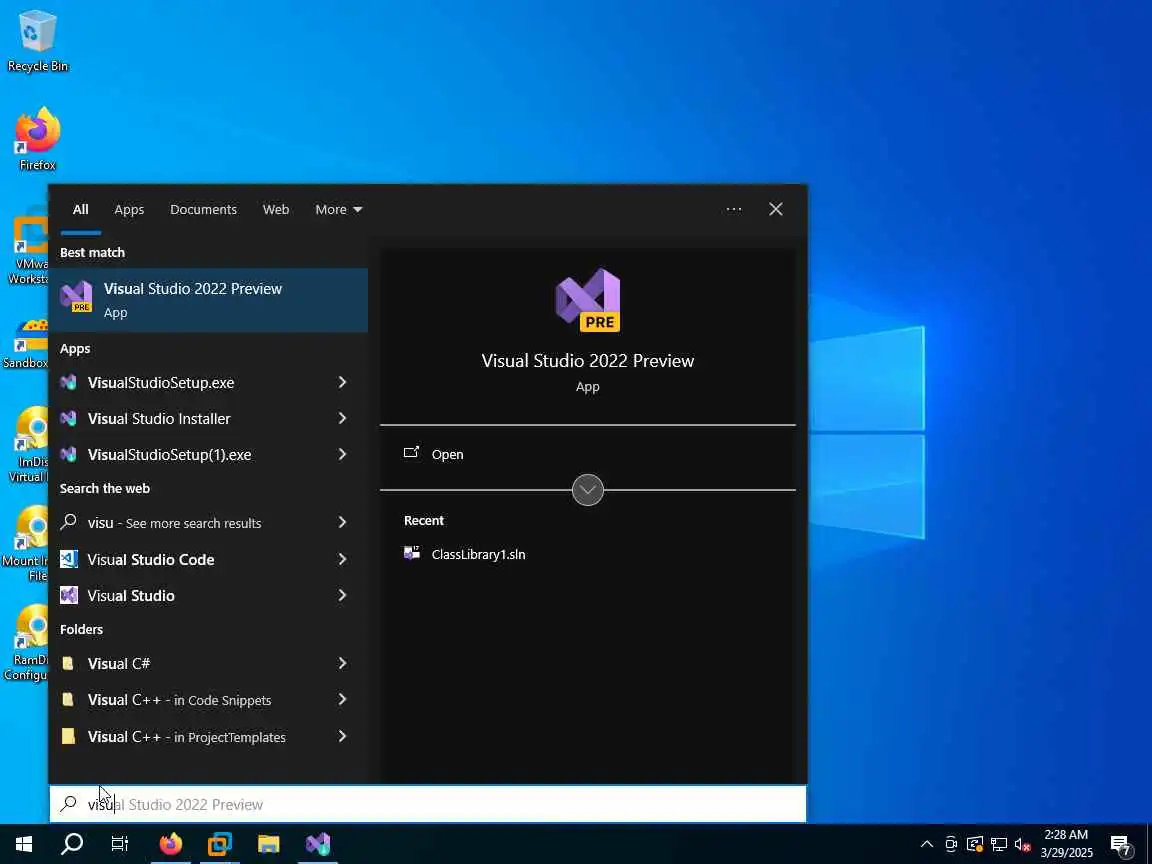Click the search text input box

428,804
